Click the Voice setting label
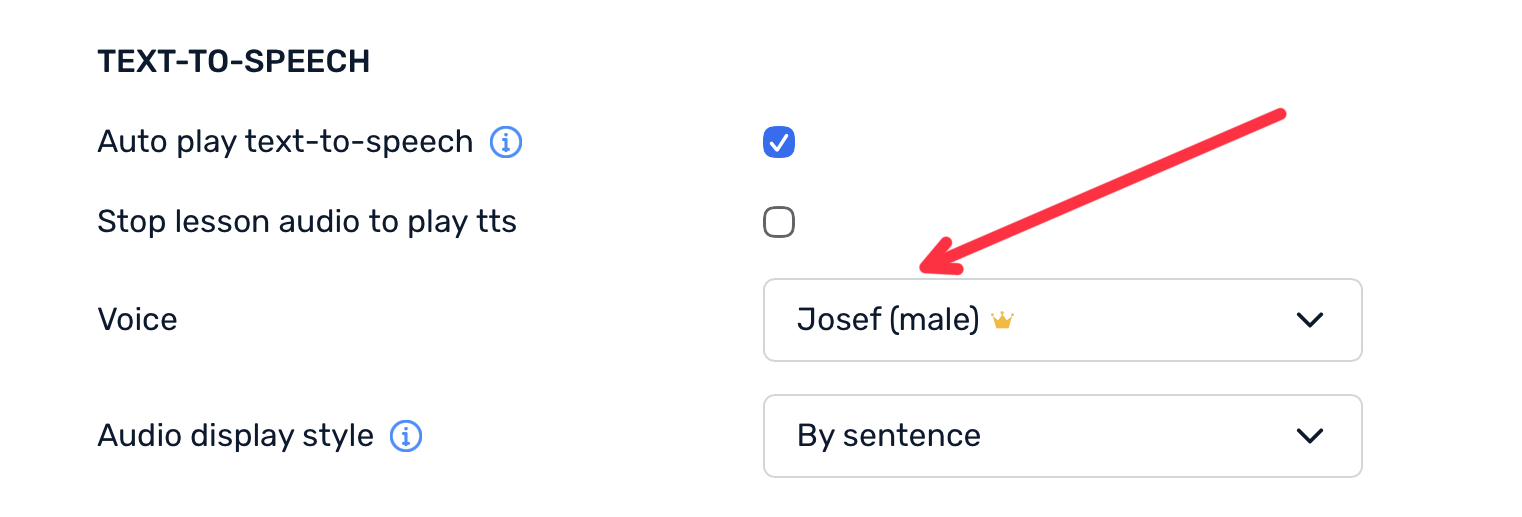Viewport: 1522px width, 517px height. 137,320
